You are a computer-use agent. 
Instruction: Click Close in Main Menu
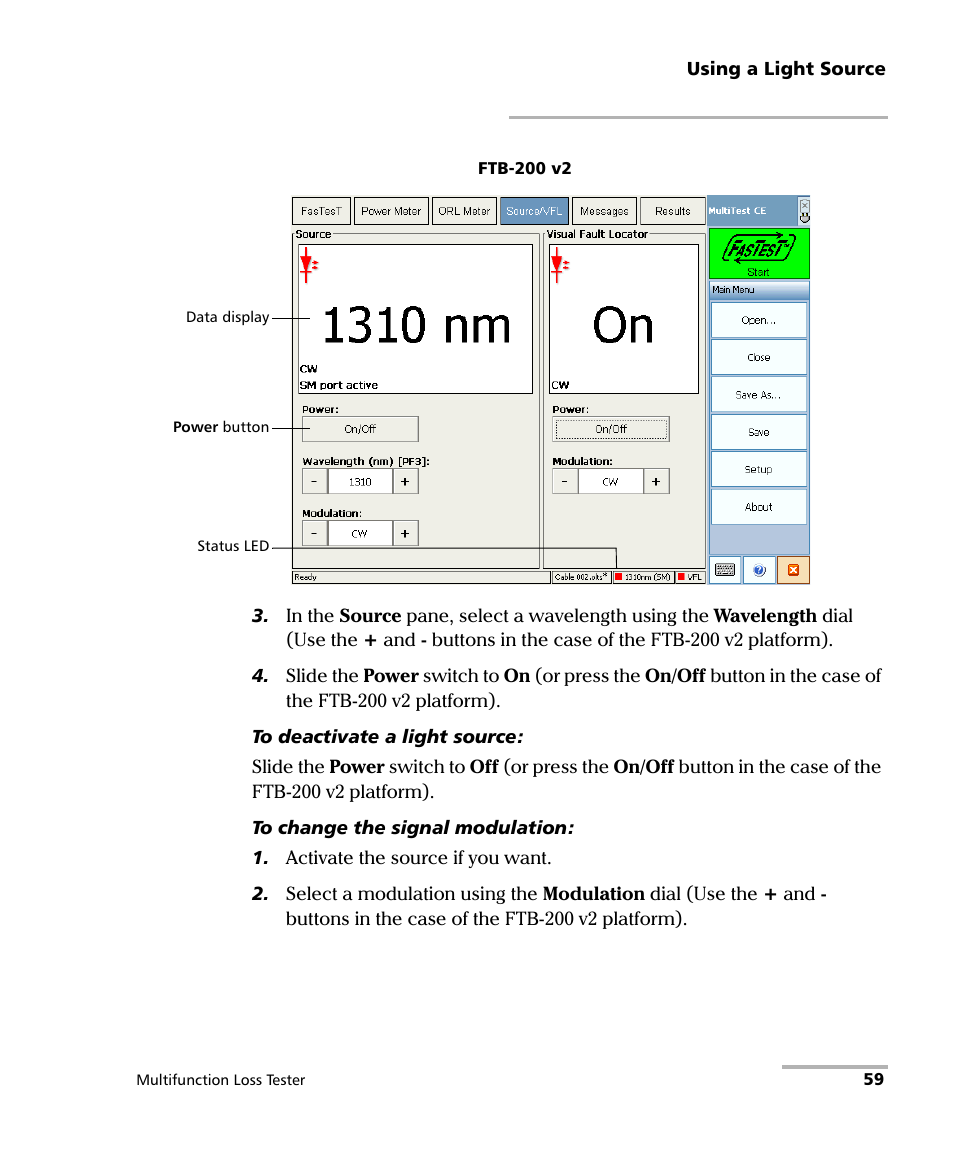[759, 357]
